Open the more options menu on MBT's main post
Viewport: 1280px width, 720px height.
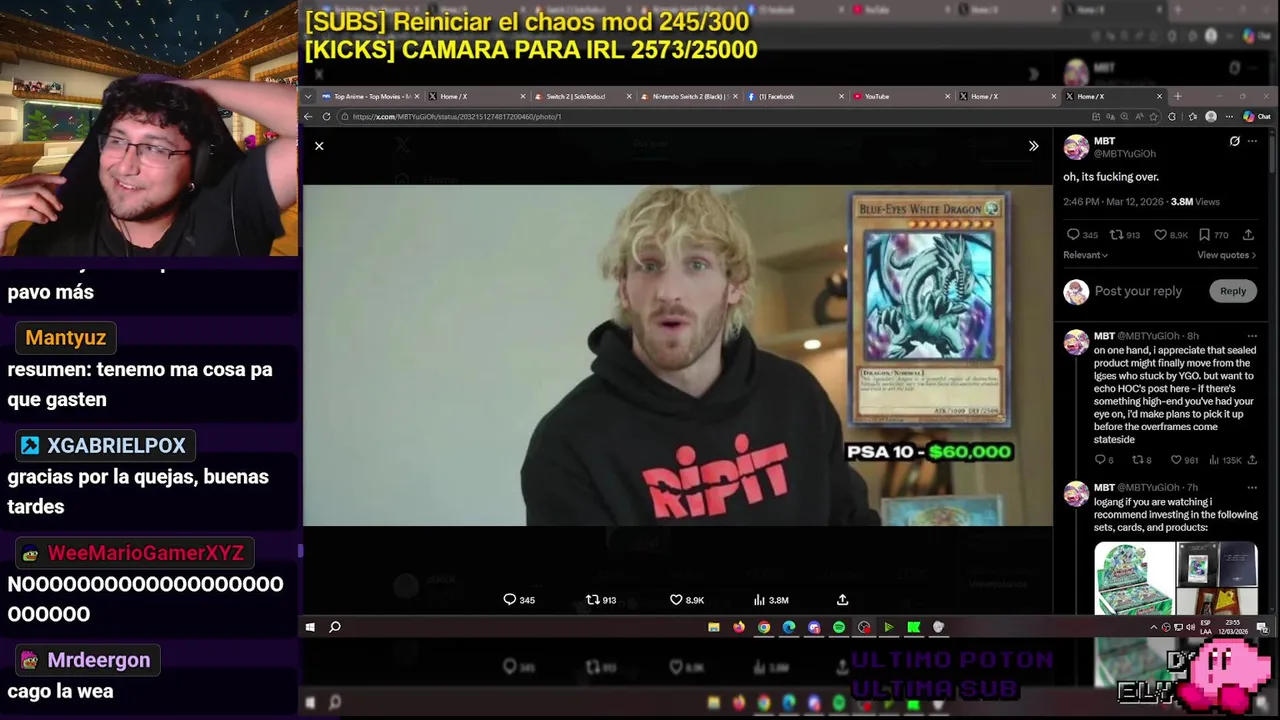tap(1252, 141)
